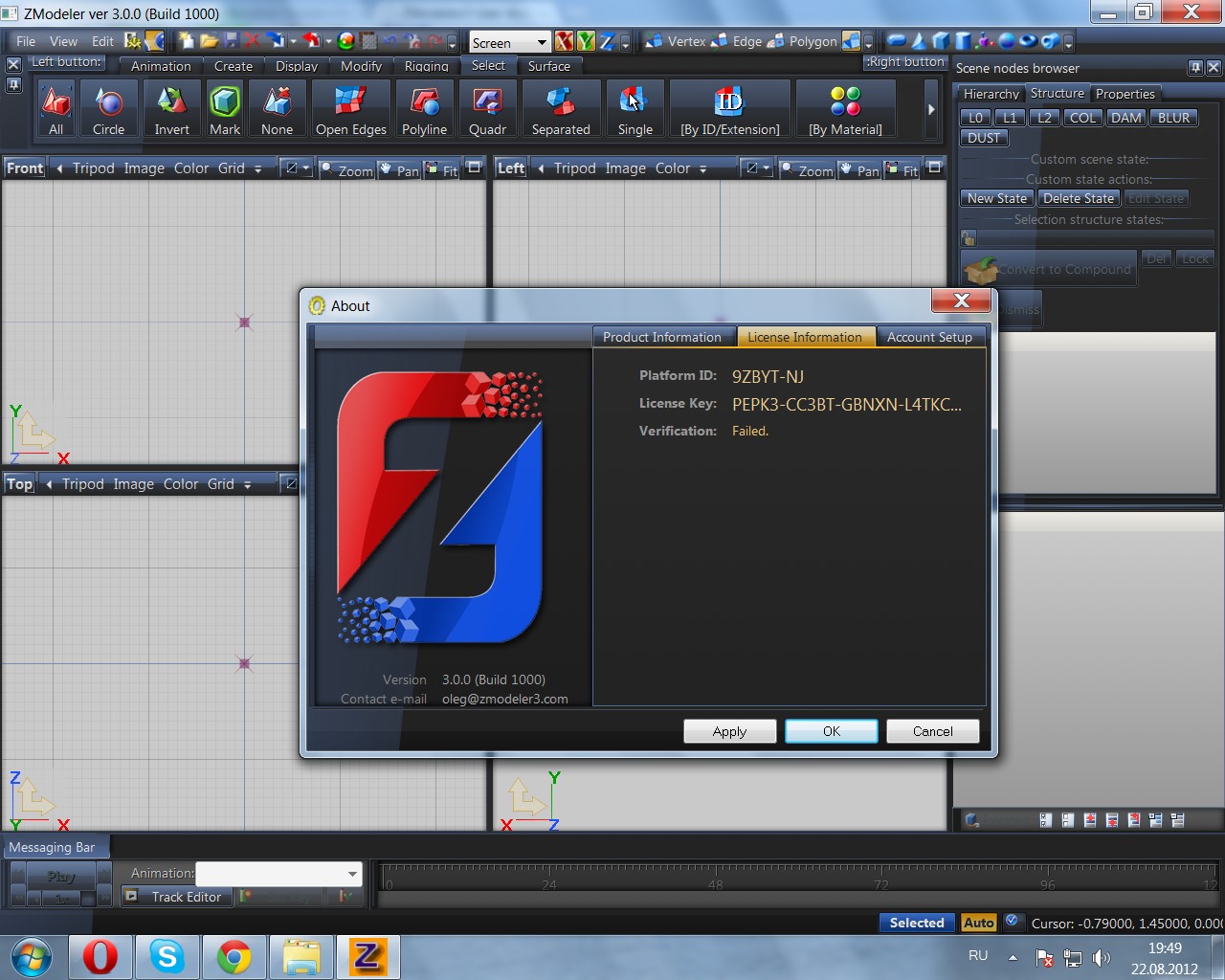This screenshot has width=1225, height=980.
Task: Switch to Vertex editing level
Action: (676, 41)
